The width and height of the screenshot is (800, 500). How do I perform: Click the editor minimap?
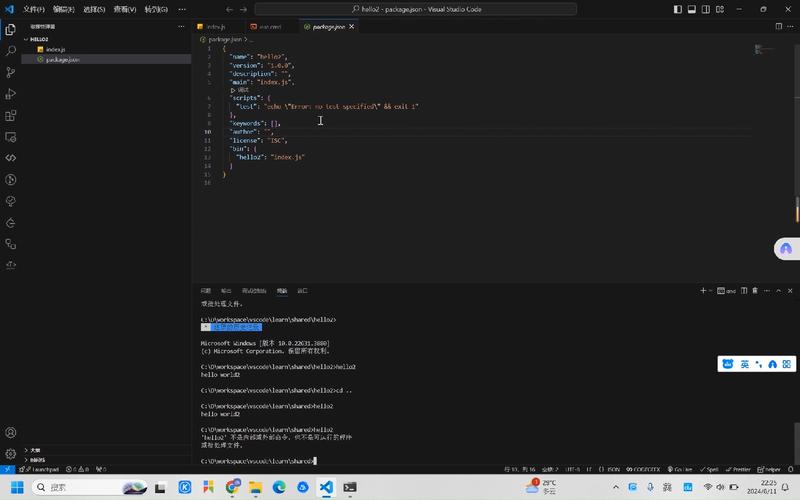click(764, 49)
